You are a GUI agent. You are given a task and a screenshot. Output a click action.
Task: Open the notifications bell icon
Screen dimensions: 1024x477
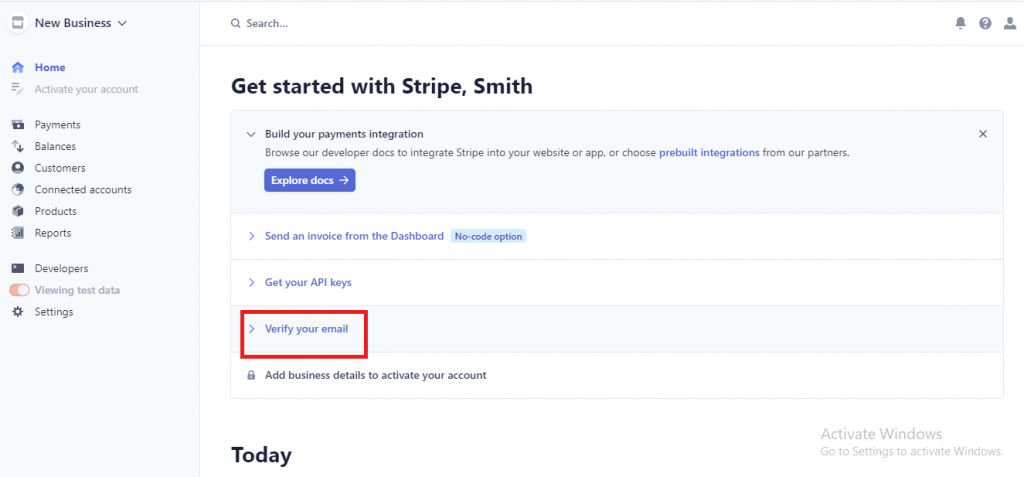point(960,24)
